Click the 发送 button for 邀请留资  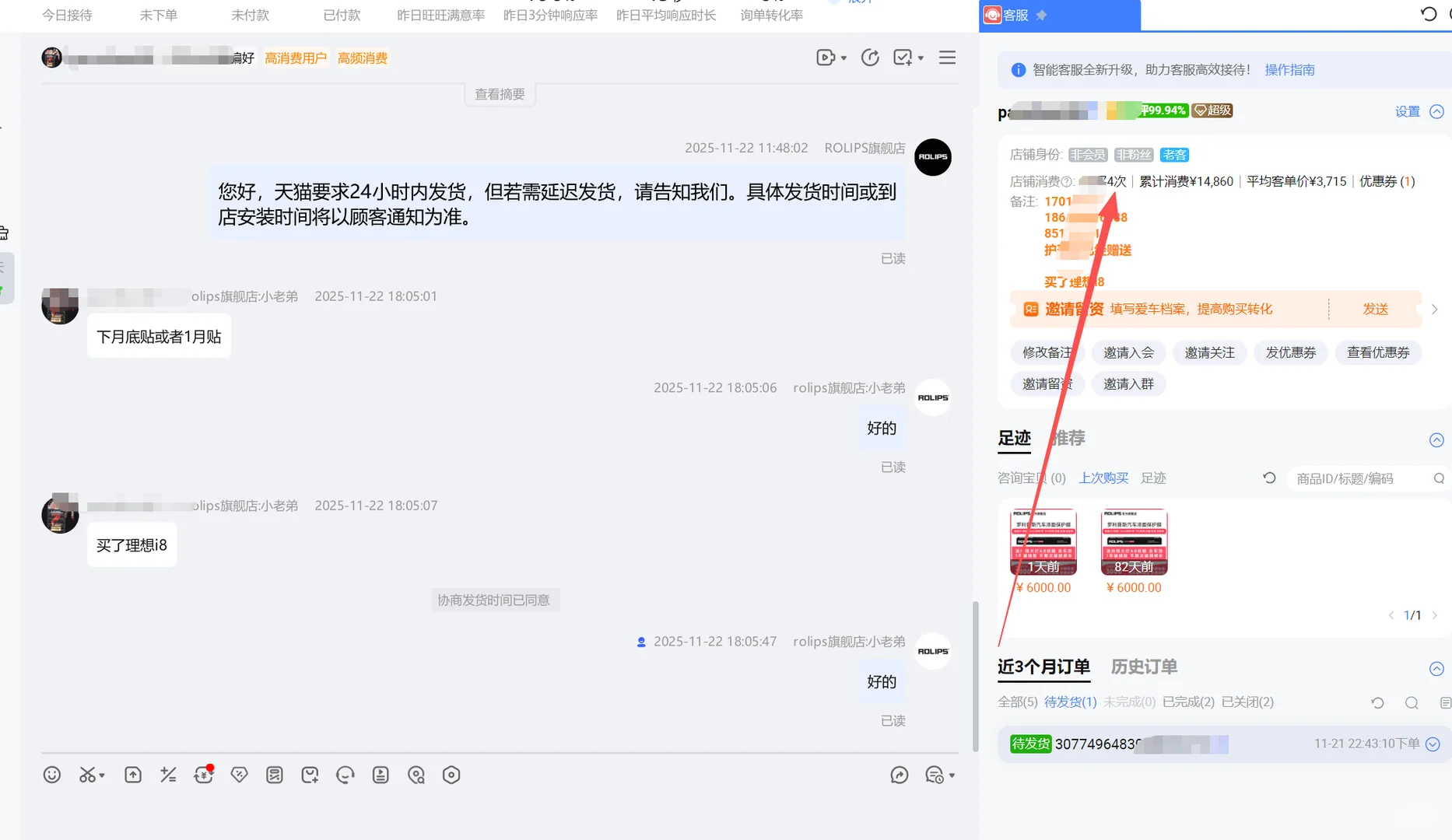(1376, 309)
